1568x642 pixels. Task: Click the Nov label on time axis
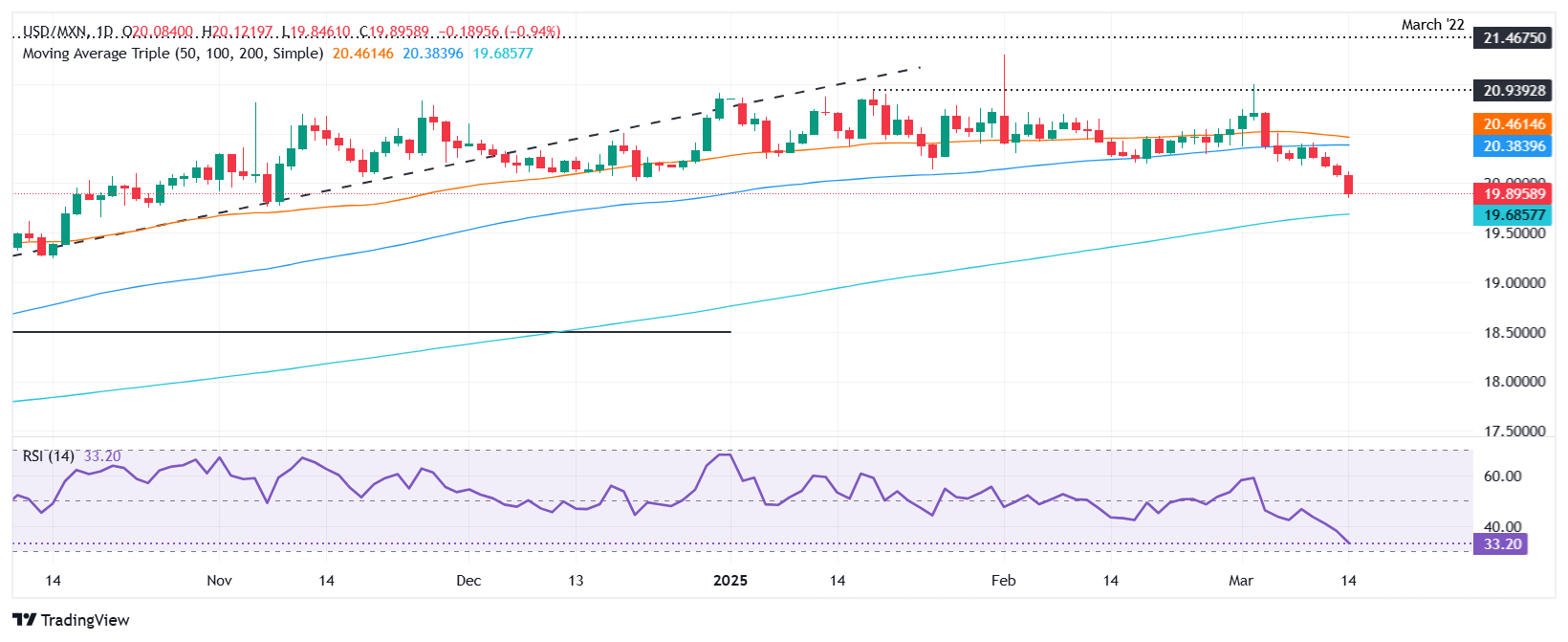[219, 581]
